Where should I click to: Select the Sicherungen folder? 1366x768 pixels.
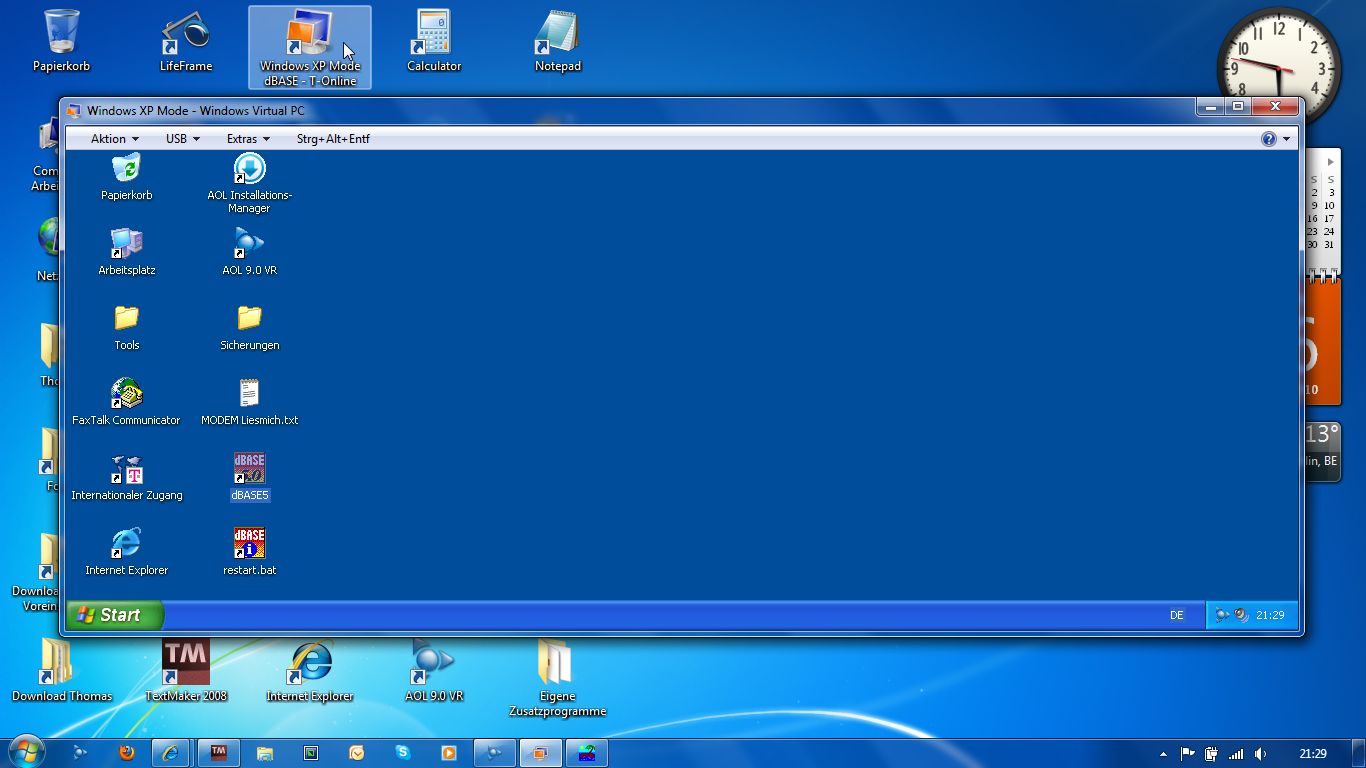click(x=249, y=320)
